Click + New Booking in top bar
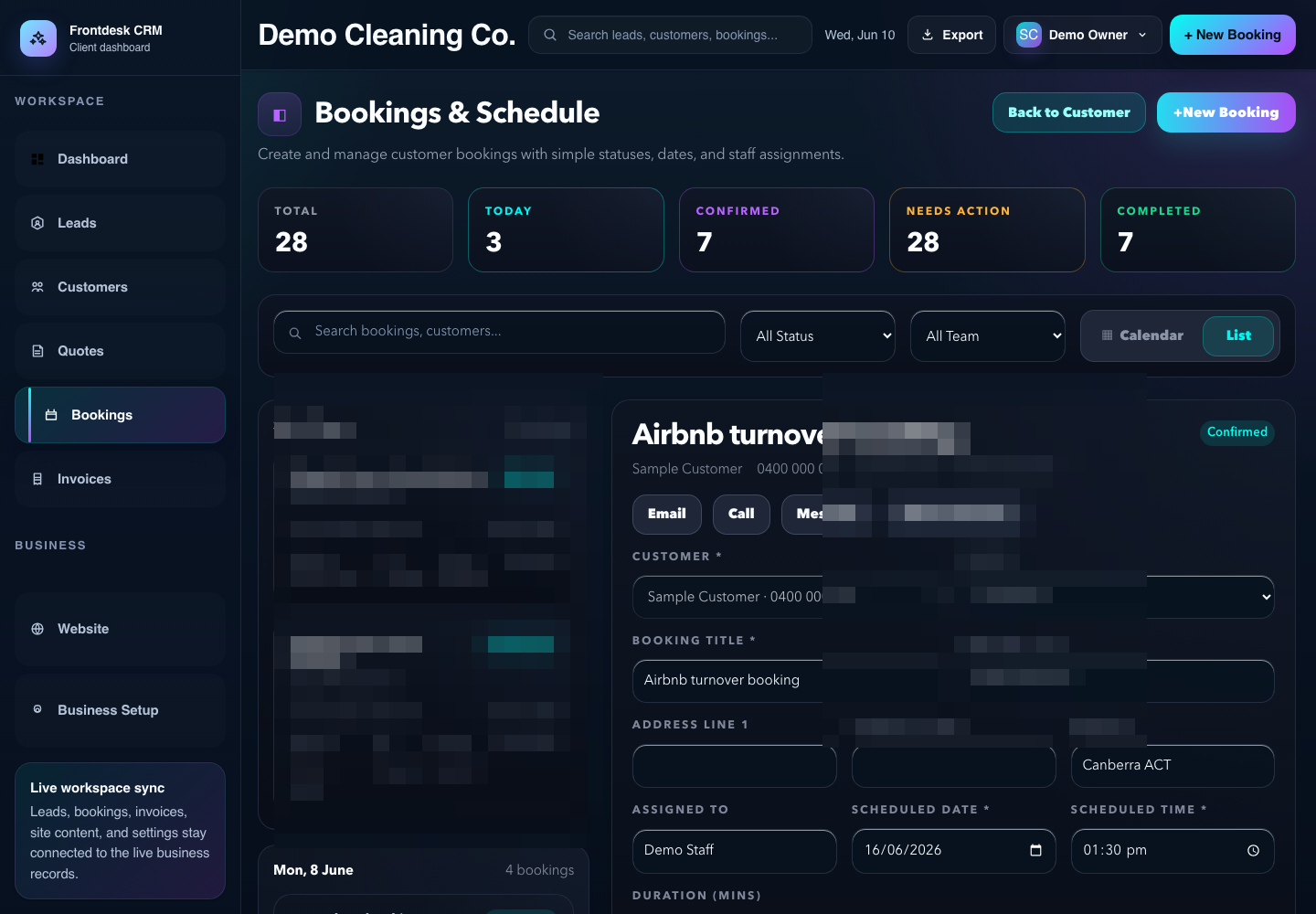1316x914 pixels. [1233, 35]
